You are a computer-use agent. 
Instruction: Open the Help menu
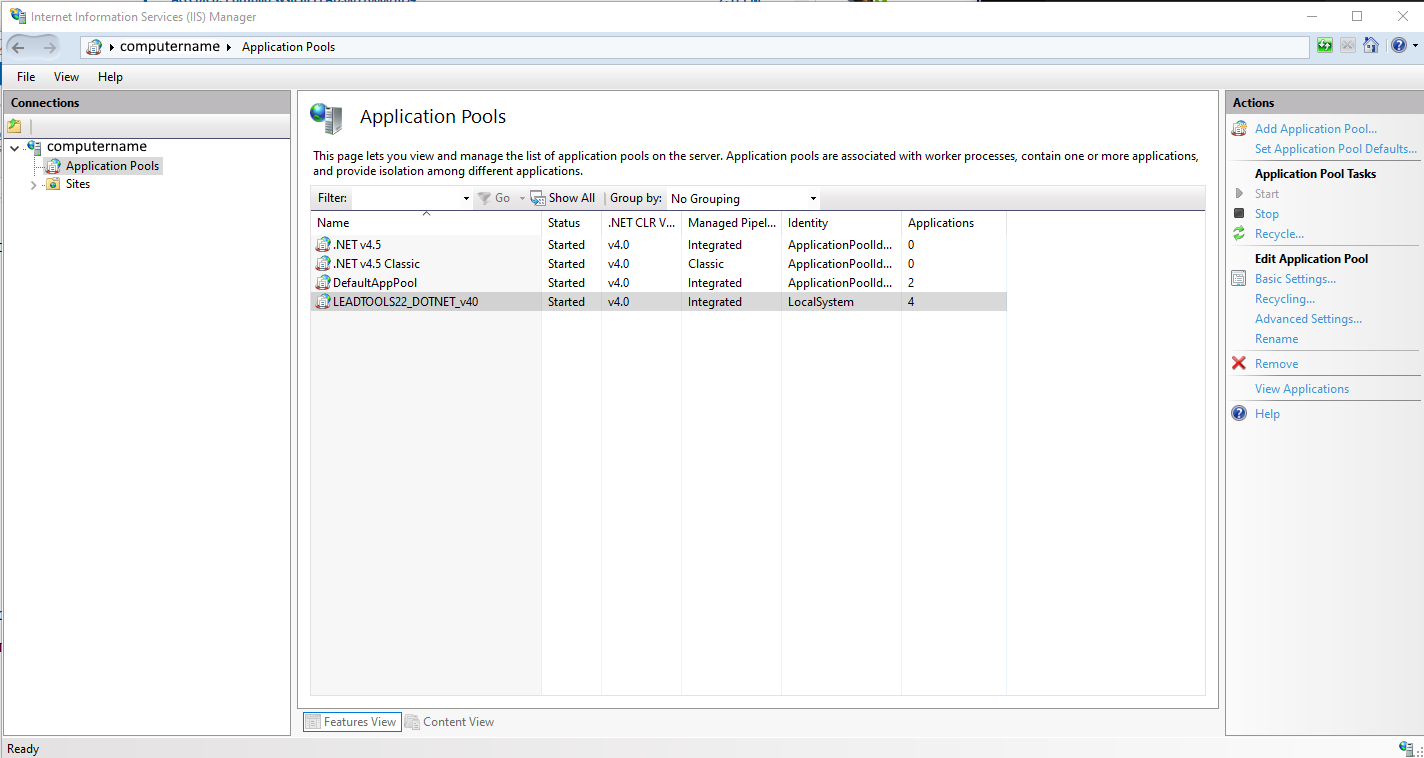click(110, 77)
